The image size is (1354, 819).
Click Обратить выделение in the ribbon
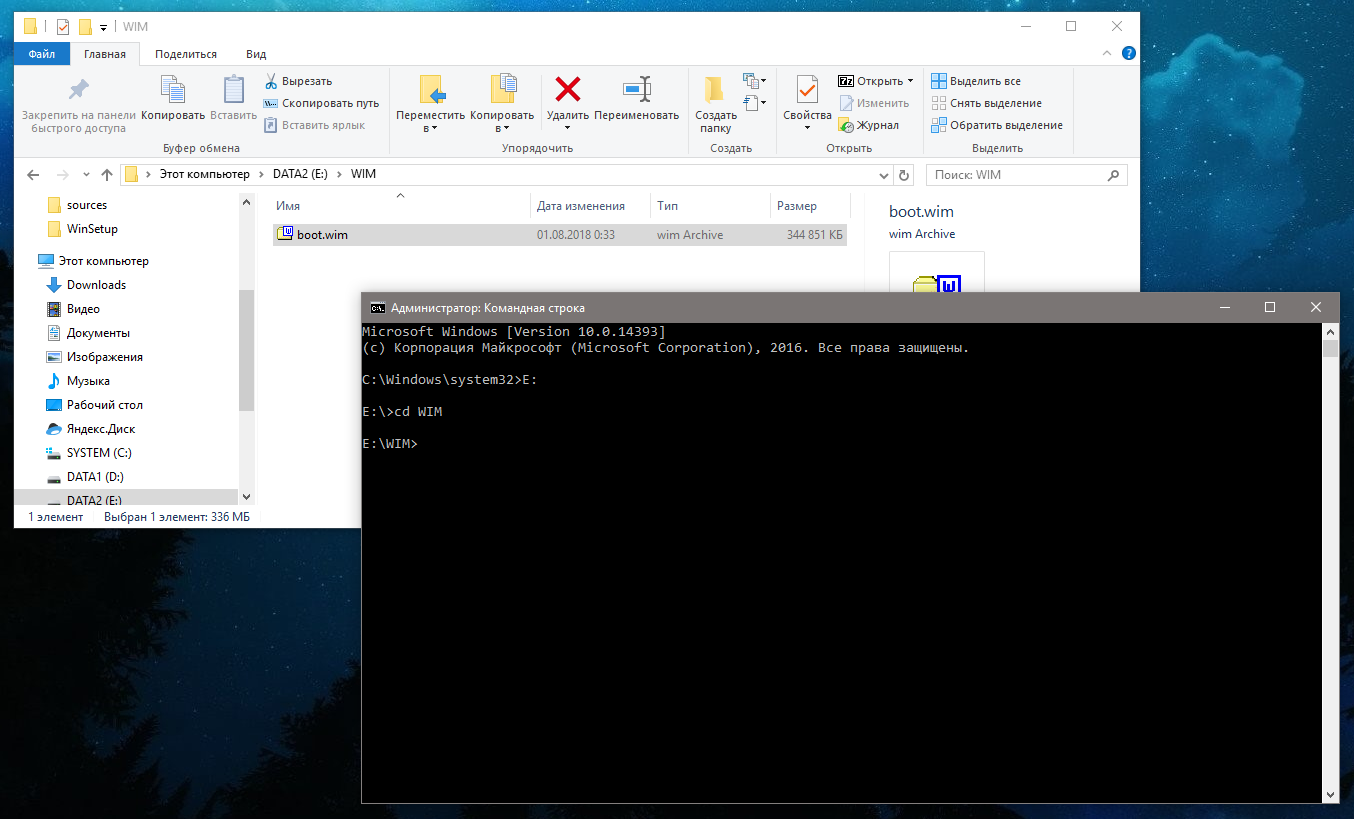click(997, 125)
